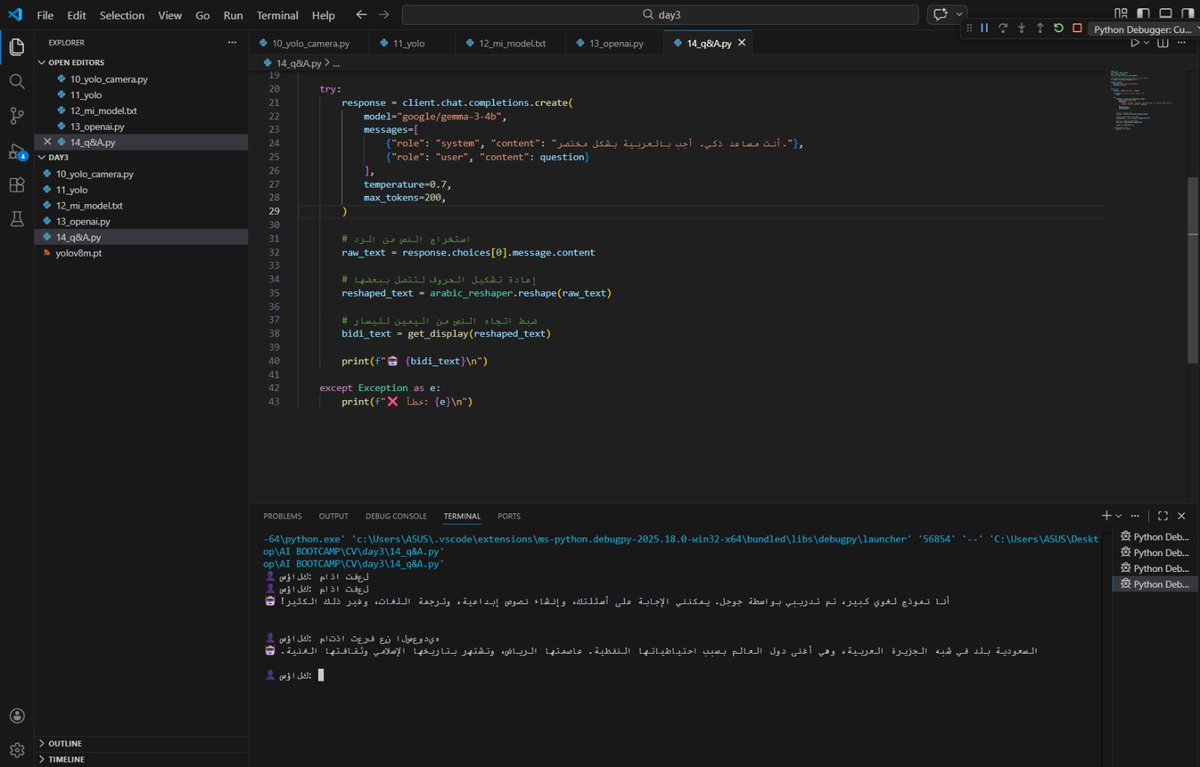Run the Python file with the play icon
This screenshot has height=767, width=1200.
click(1135, 43)
